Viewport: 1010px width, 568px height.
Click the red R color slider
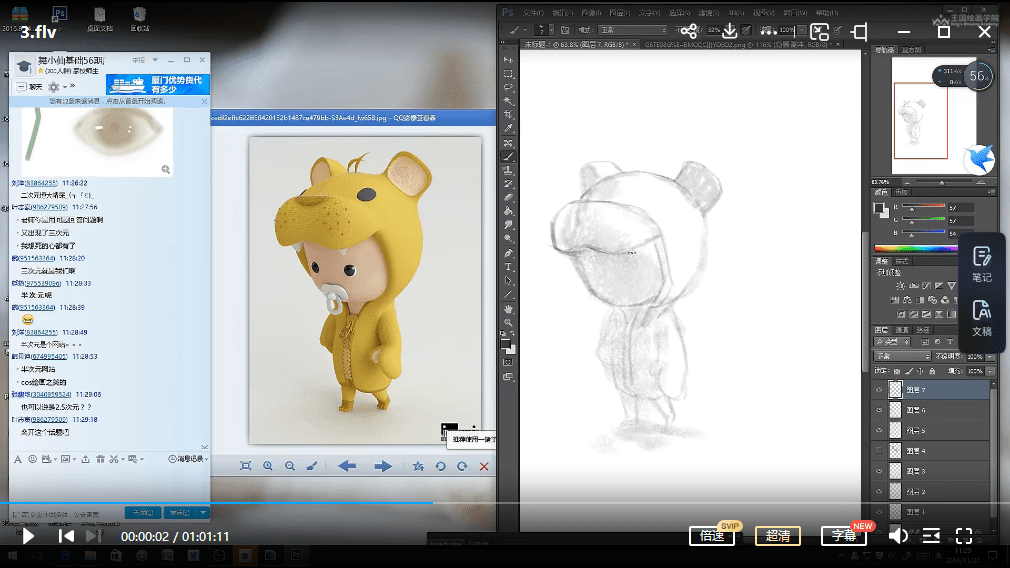[924, 207]
